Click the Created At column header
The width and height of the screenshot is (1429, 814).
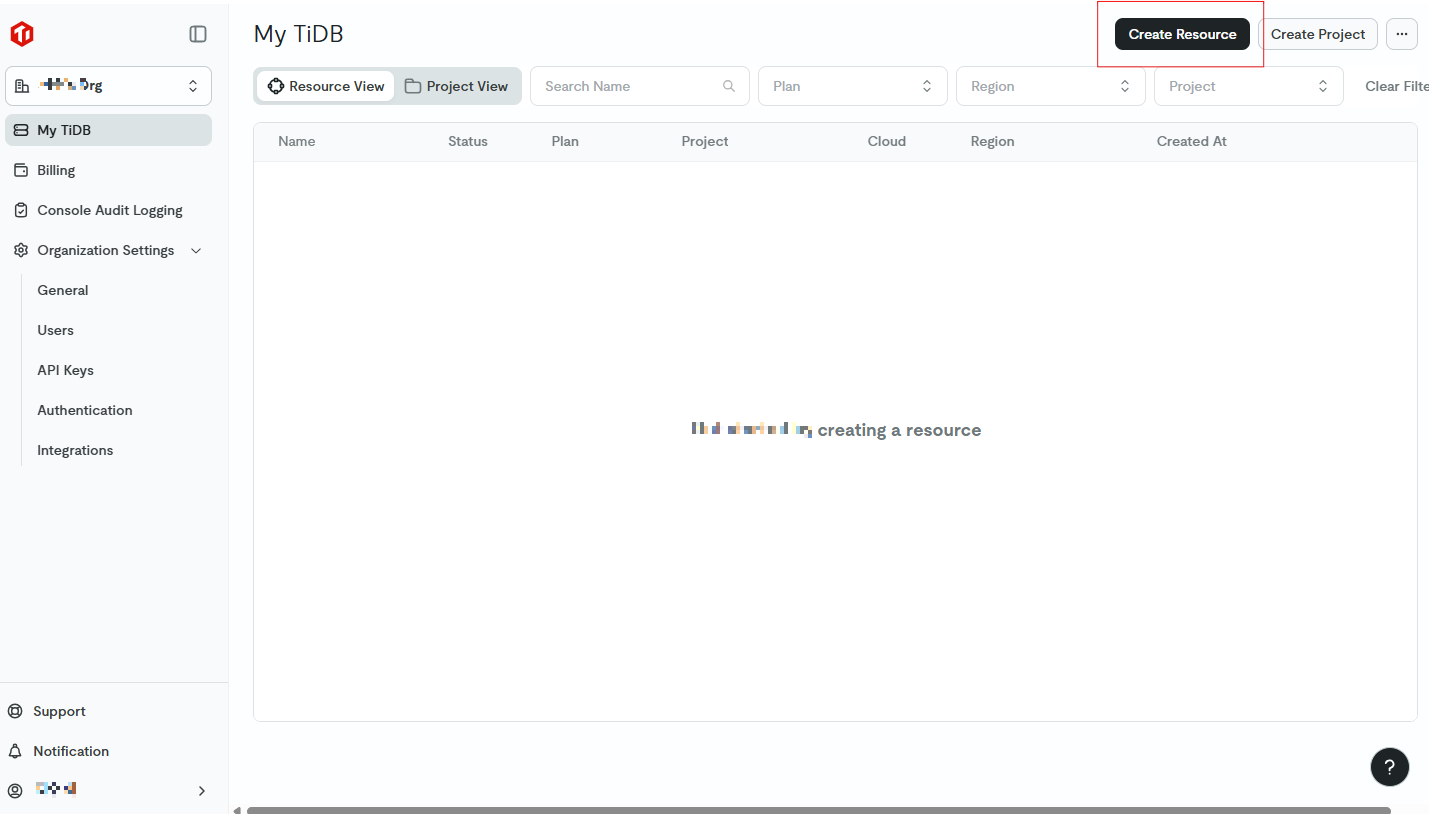[x=1192, y=142]
